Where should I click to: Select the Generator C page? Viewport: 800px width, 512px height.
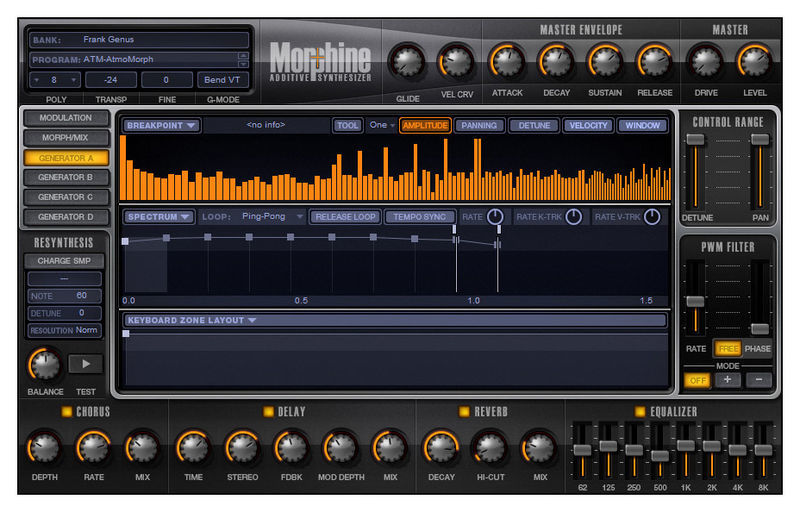coord(66,197)
